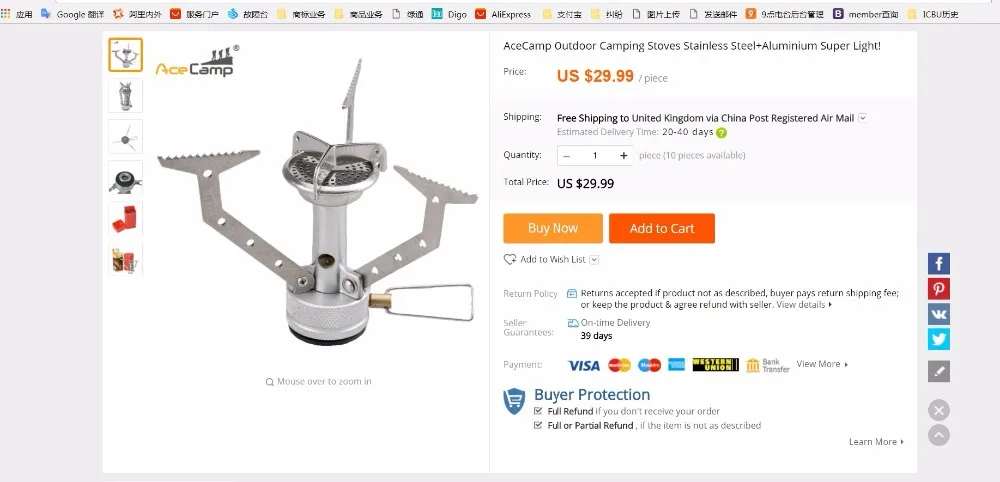
Task: Expand the Add to Wish List dropdown
Action: [594, 259]
